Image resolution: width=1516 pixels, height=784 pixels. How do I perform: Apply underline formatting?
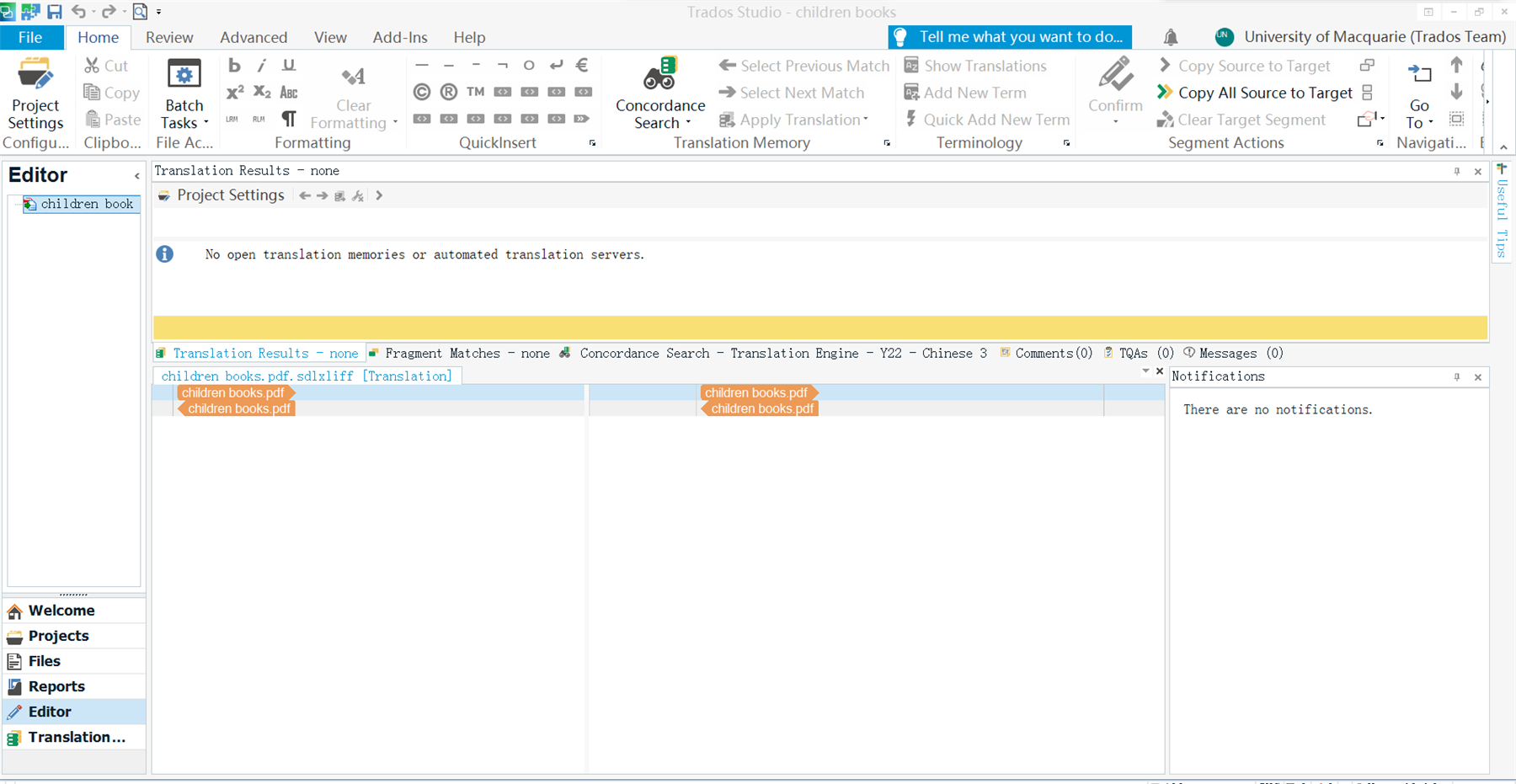click(289, 66)
